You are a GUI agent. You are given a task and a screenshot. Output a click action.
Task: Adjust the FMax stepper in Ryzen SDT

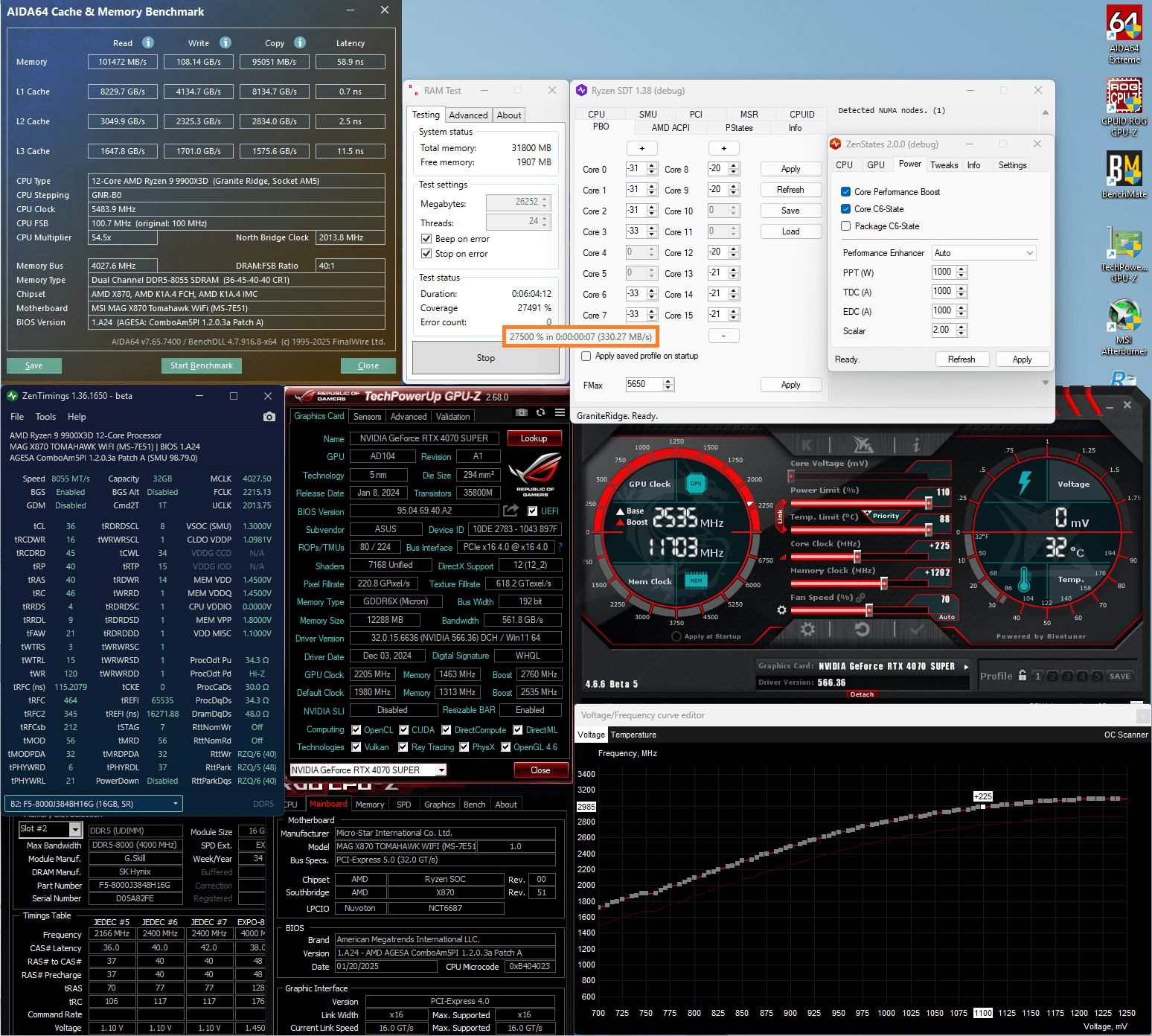point(668,385)
